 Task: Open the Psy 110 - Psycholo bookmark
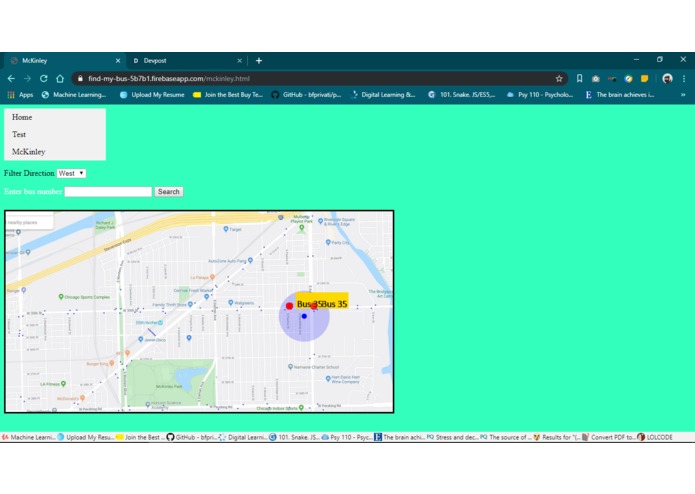pos(539,95)
